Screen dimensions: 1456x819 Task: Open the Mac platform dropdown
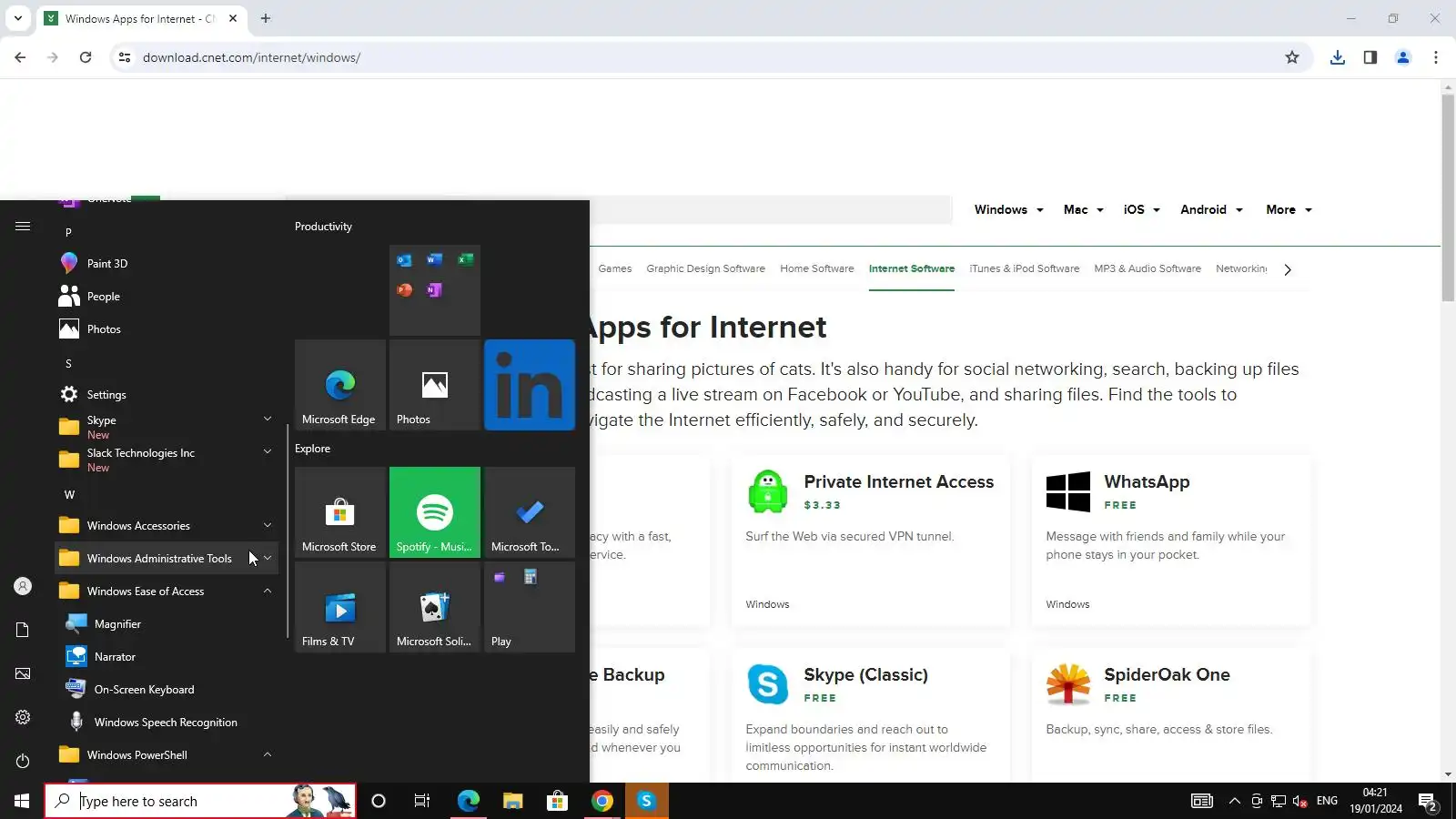[x=1084, y=210]
